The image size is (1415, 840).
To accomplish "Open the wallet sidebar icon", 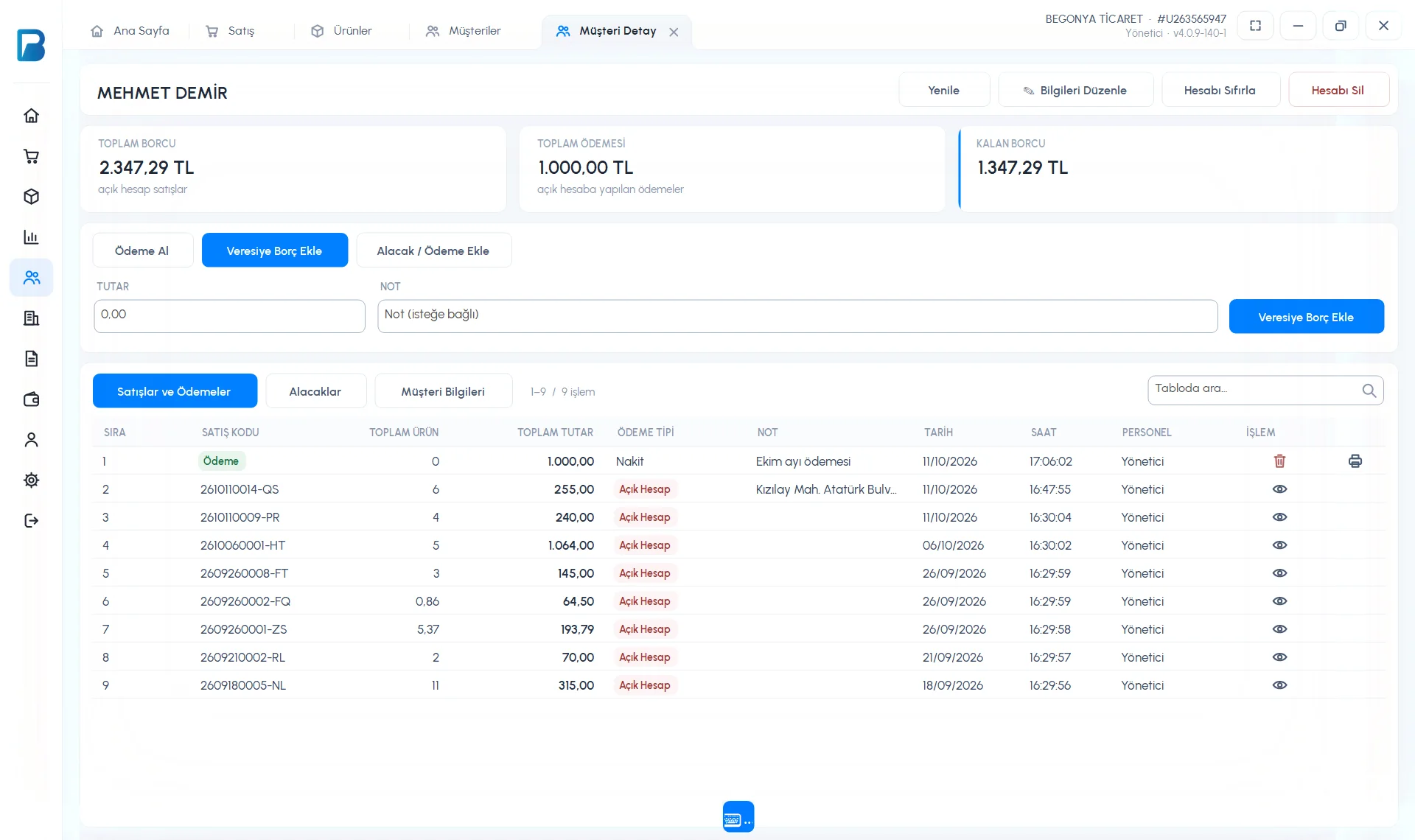I will click(x=31, y=399).
